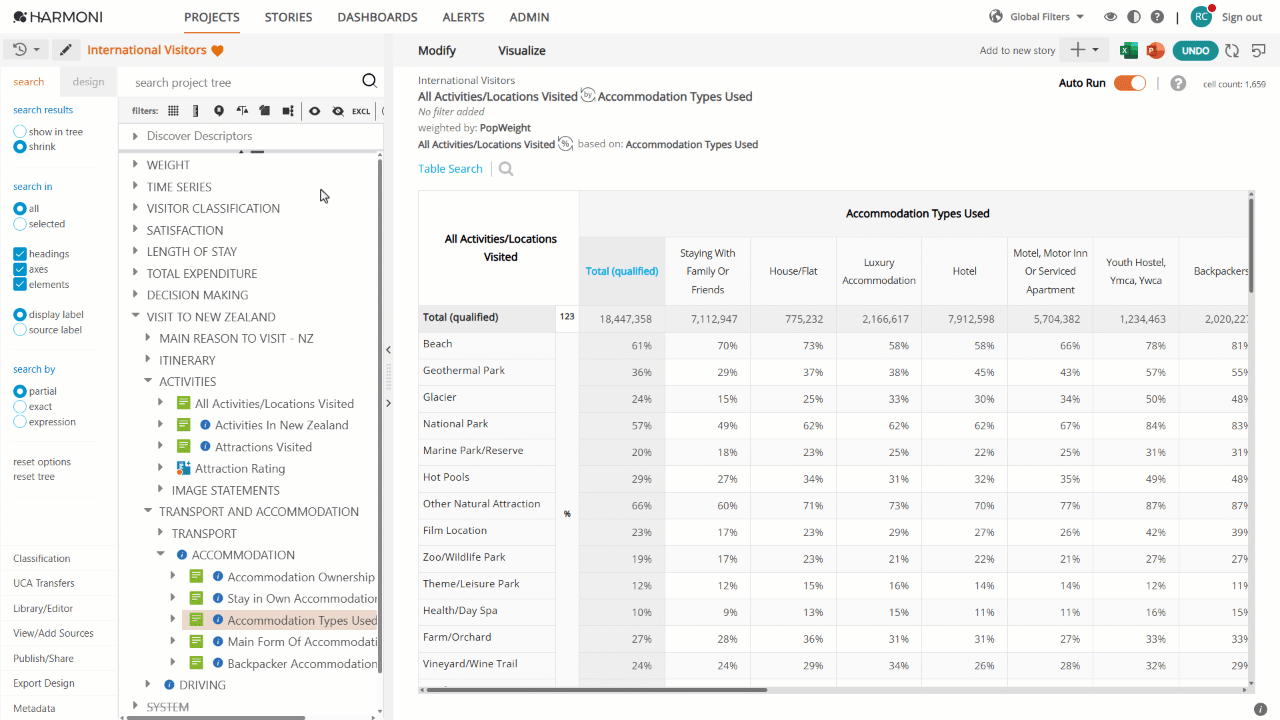1280x720 pixels.
Task: Export table to PowerPoint
Action: pyautogui.click(x=1155, y=50)
